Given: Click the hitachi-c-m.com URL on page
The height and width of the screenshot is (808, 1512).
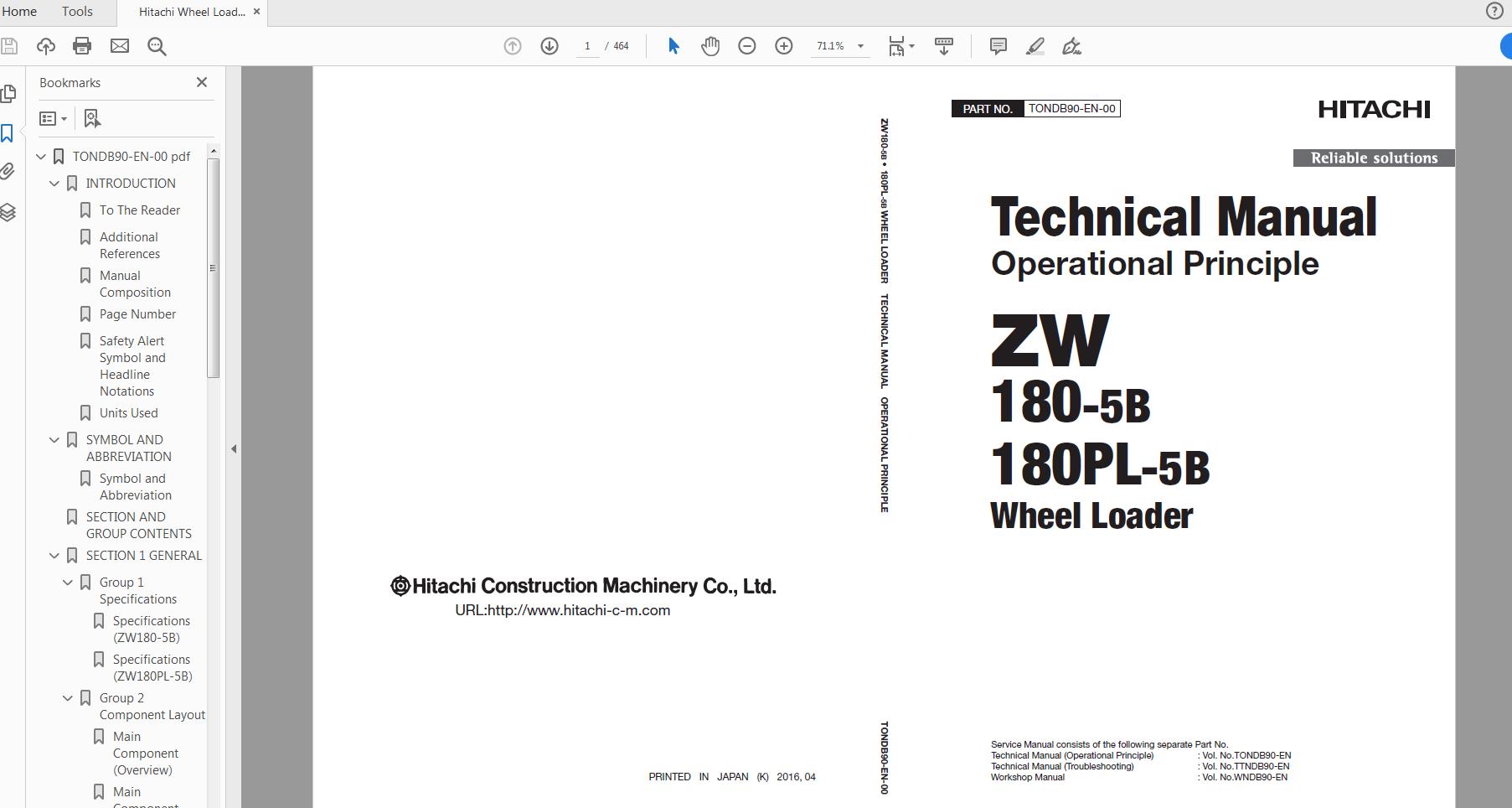Looking at the screenshot, I should click(562, 610).
